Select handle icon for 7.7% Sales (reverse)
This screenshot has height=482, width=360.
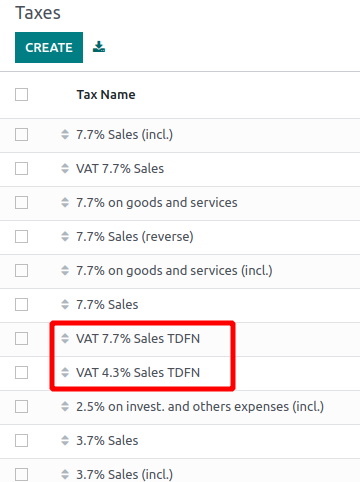[65, 237]
